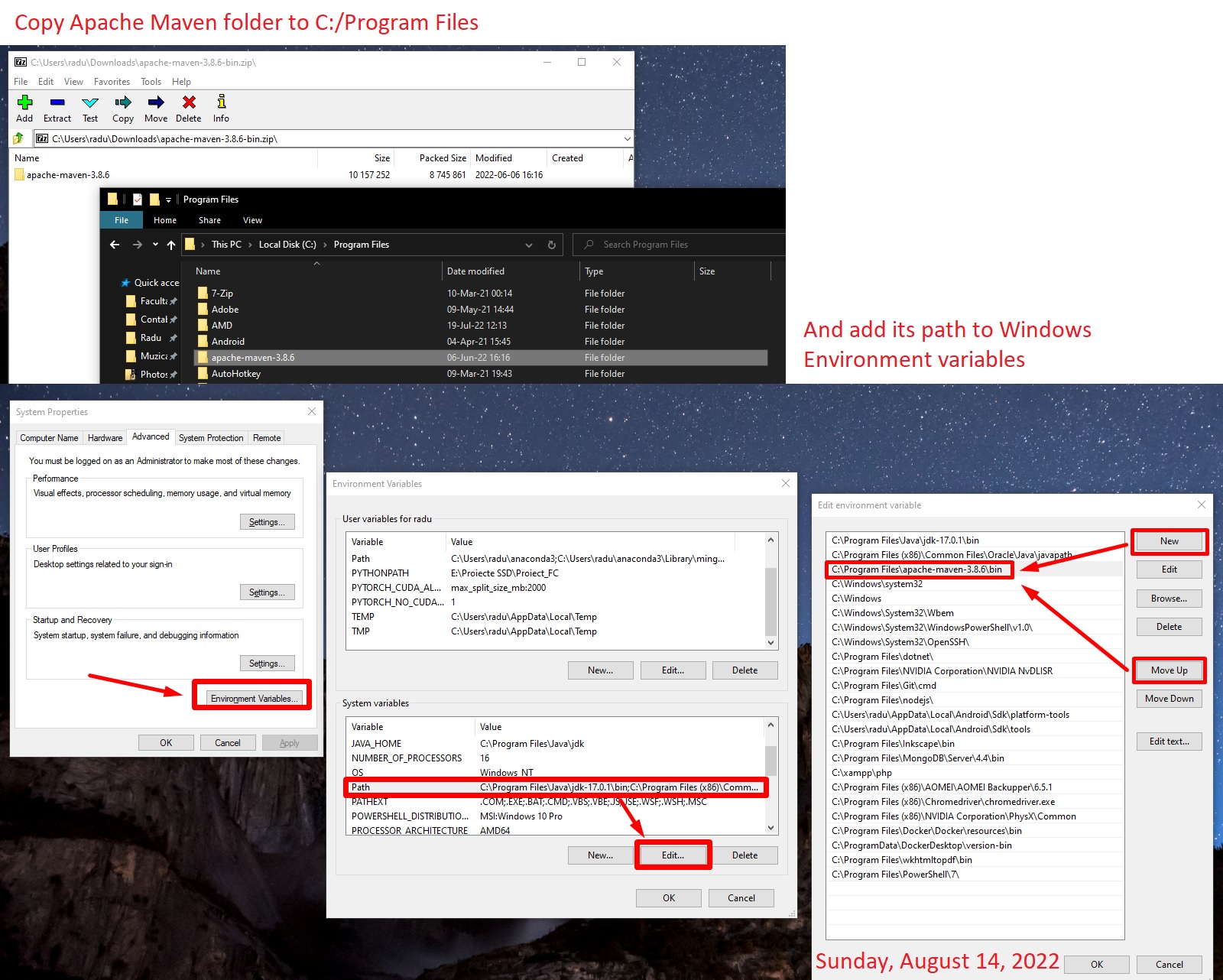Close the Edit environment variable dialog

pyautogui.click(x=1202, y=505)
